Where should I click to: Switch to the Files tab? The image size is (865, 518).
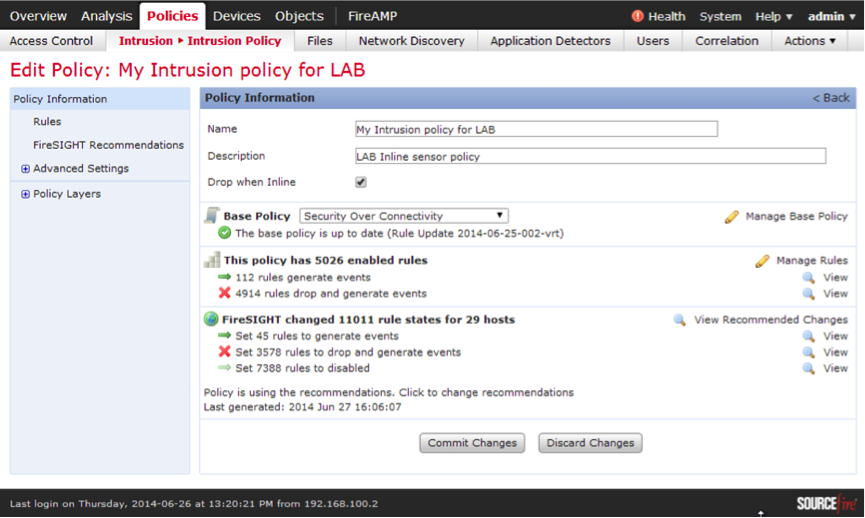click(320, 41)
